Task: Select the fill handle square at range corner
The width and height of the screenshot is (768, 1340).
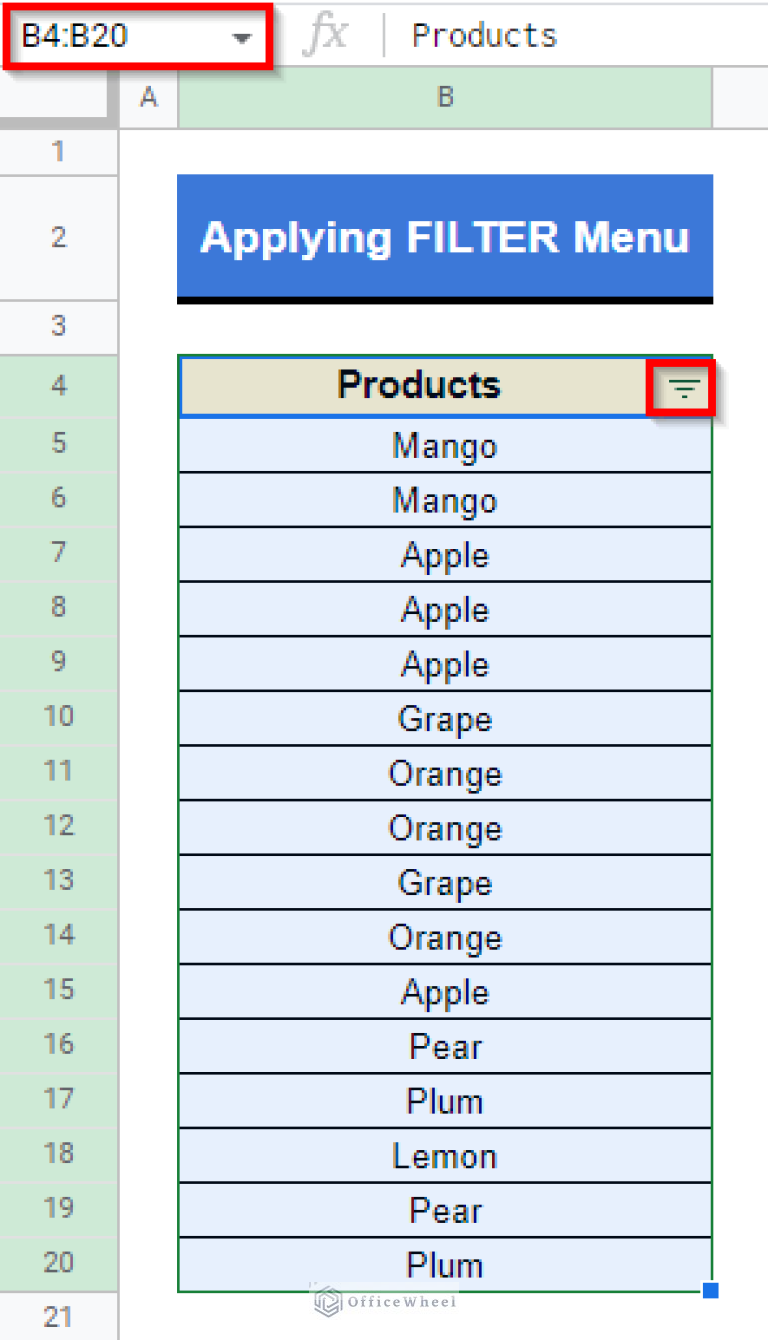Action: pos(713,1291)
